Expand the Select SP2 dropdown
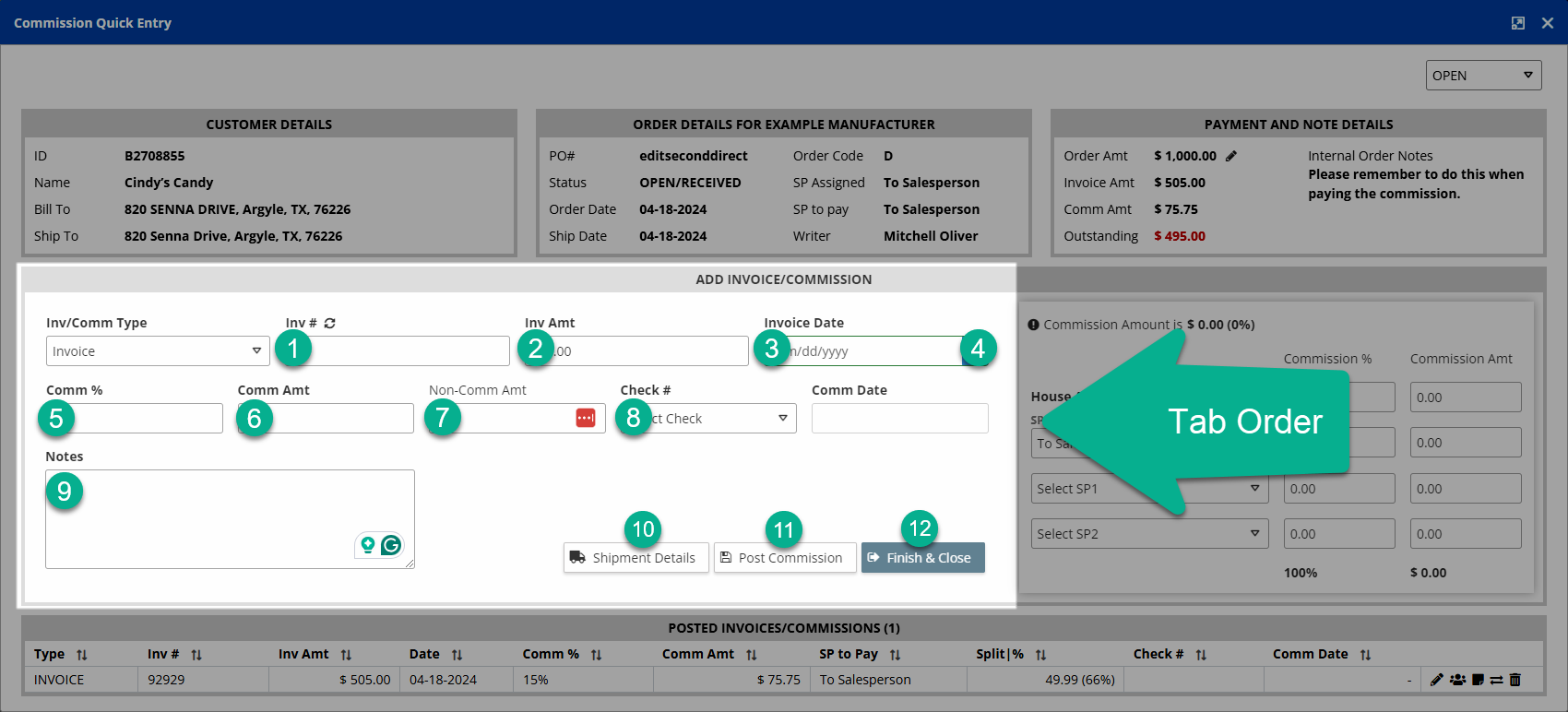This screenshot has height=712, width=1568. (x=1149, y=534)
